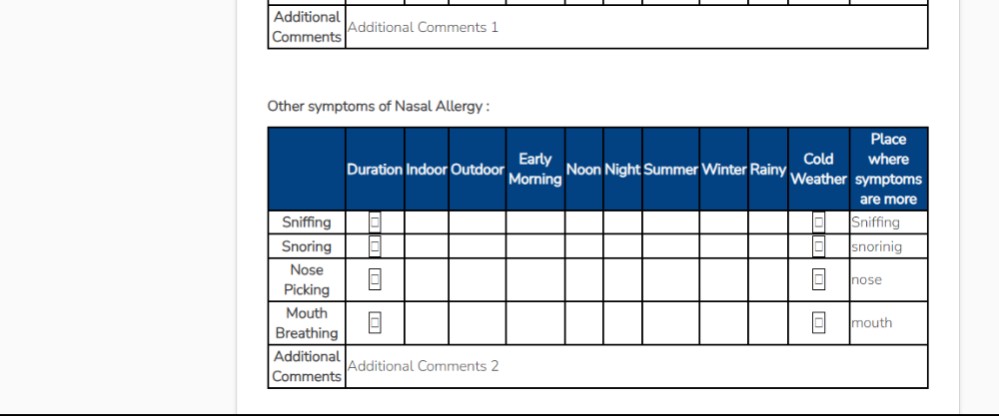Toggle Cold Weather for Nose Picking
999x416 pixels.
pos(818,280)
